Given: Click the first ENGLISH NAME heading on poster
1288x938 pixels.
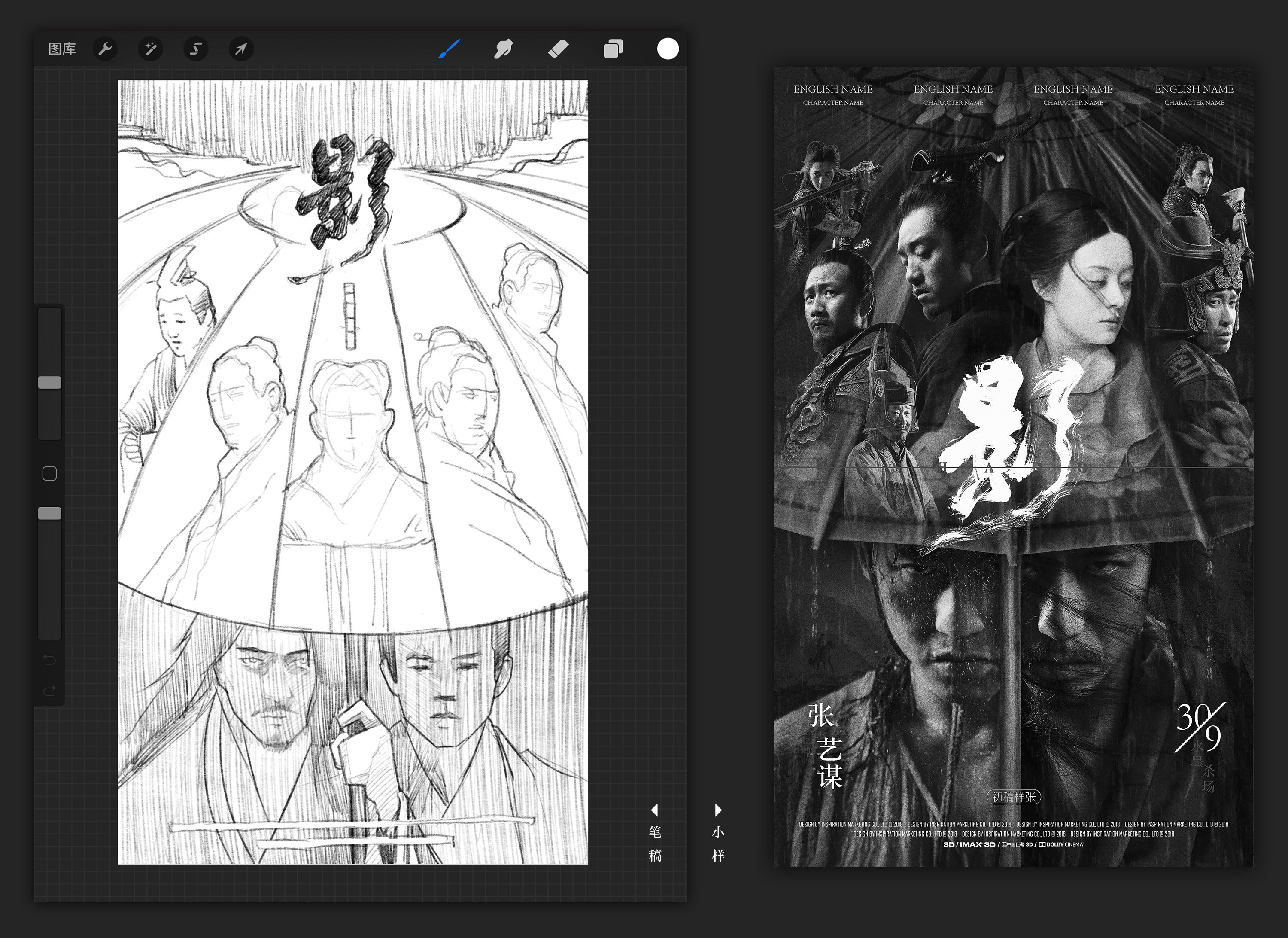Looking at the screenshot, I should [832, 89].
